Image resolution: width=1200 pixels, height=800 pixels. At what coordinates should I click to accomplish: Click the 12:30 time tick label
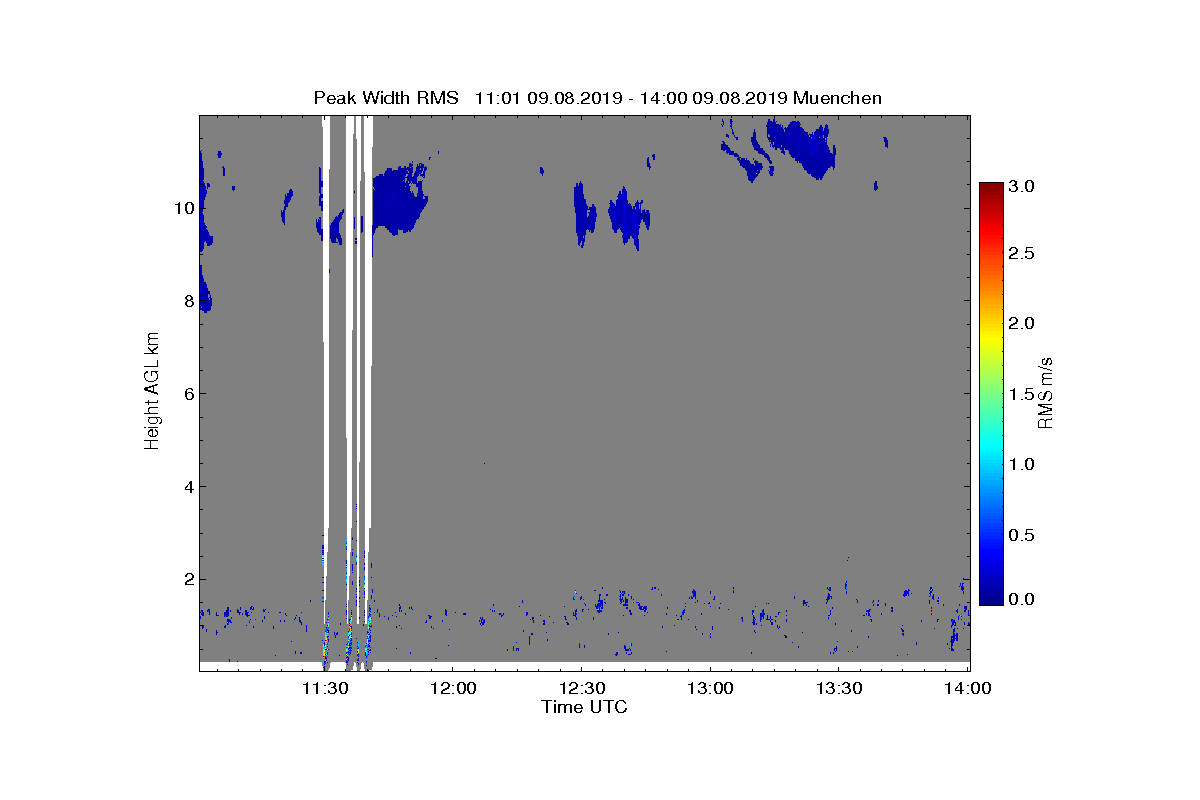[581, 689]
